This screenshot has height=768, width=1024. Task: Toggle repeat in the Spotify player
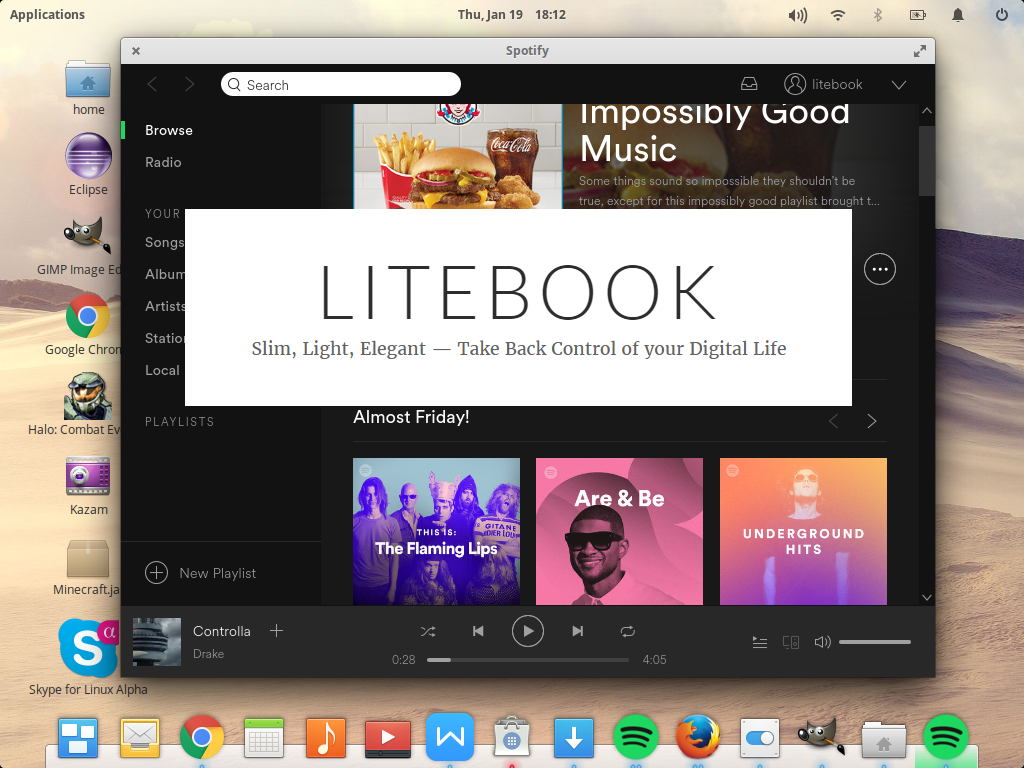628,632
